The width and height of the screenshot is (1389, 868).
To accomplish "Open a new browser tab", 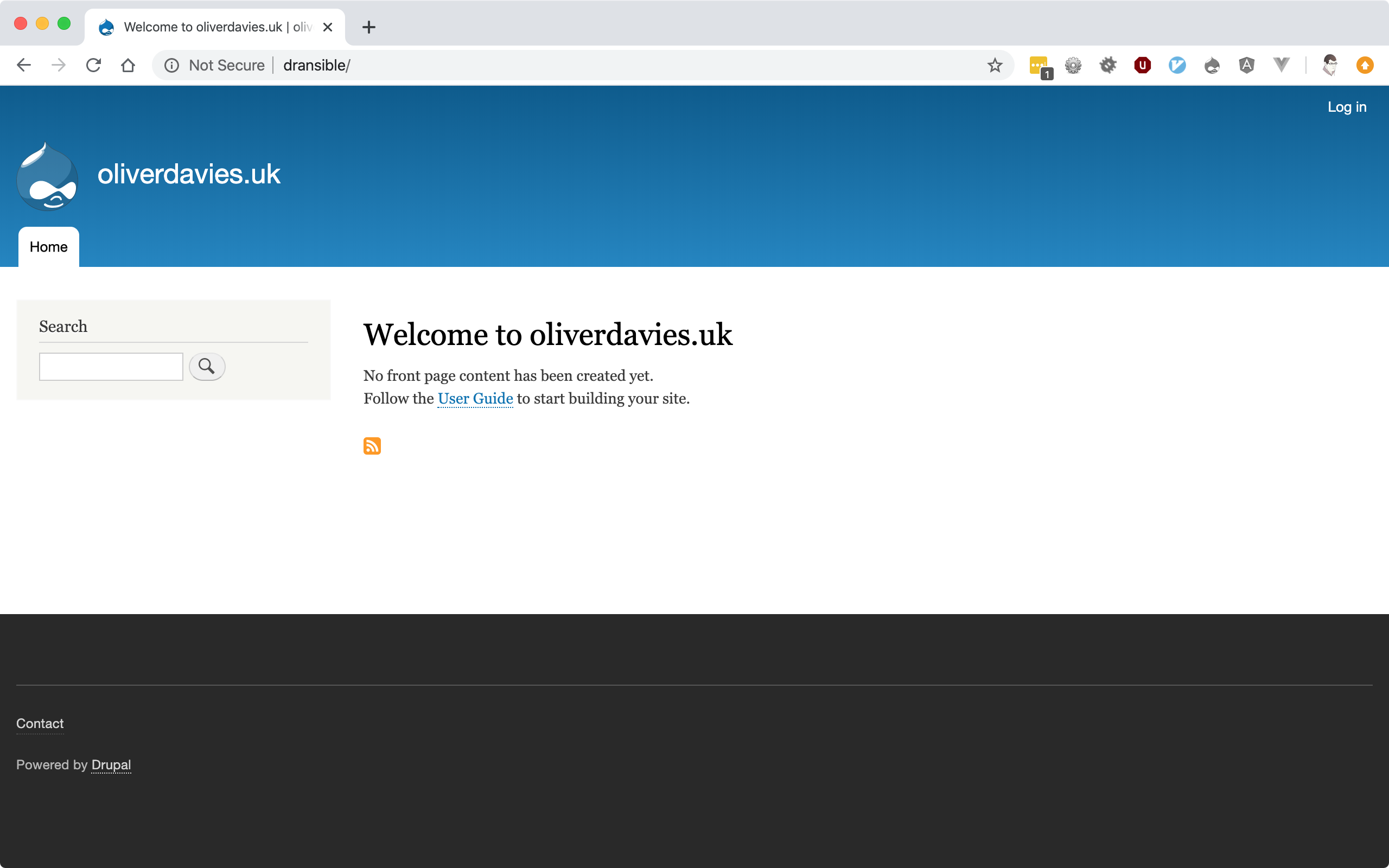I will point(369,27).
